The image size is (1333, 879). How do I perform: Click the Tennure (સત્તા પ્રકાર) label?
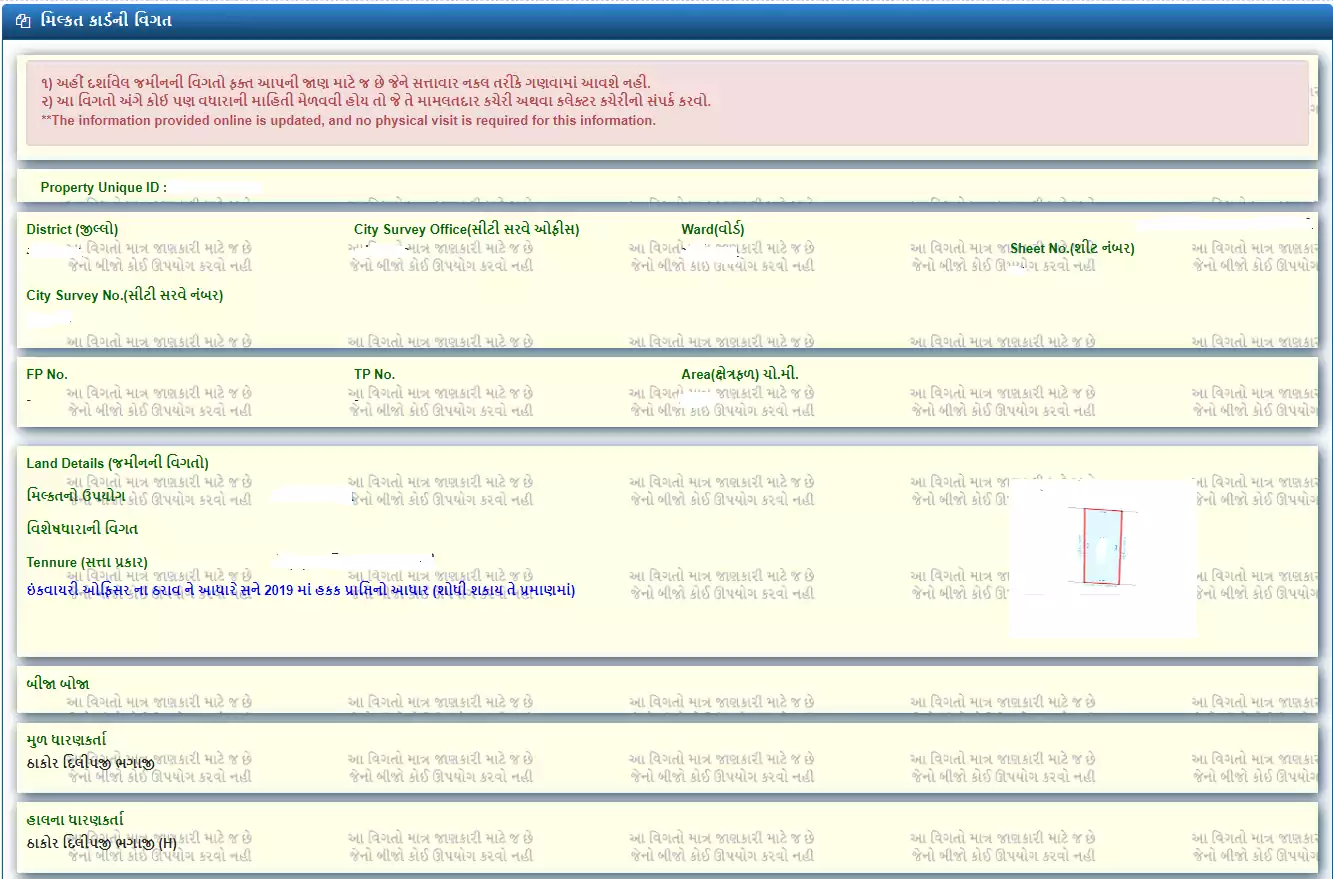[x=87, y=562]
